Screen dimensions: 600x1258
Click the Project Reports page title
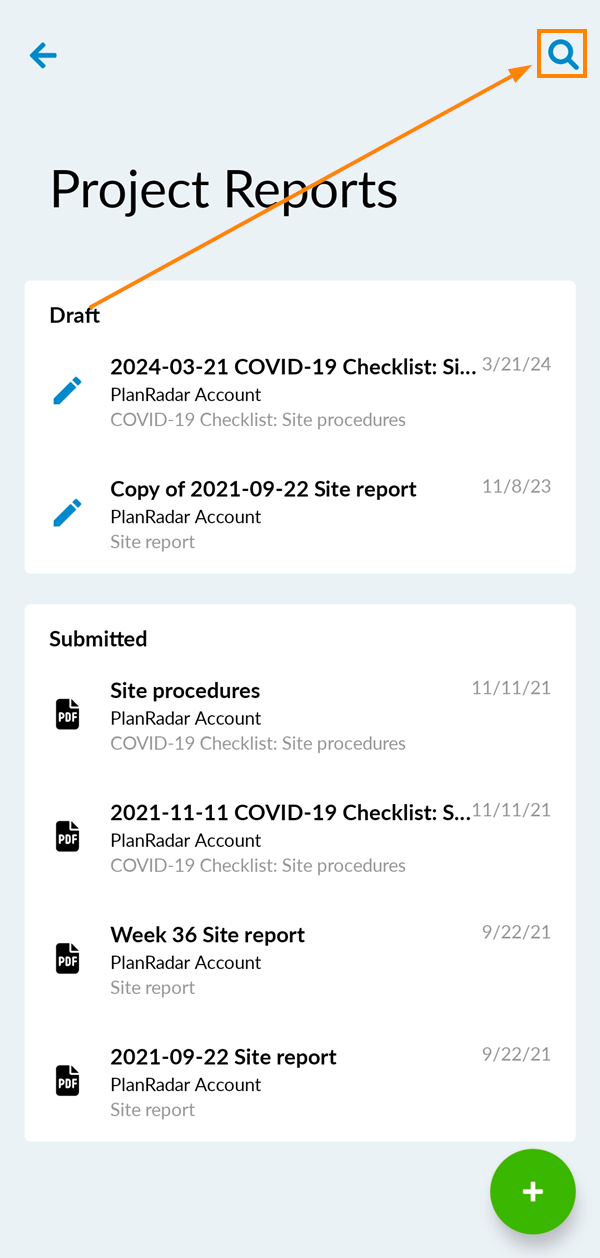pyautogui.click(x=224, y=189)
